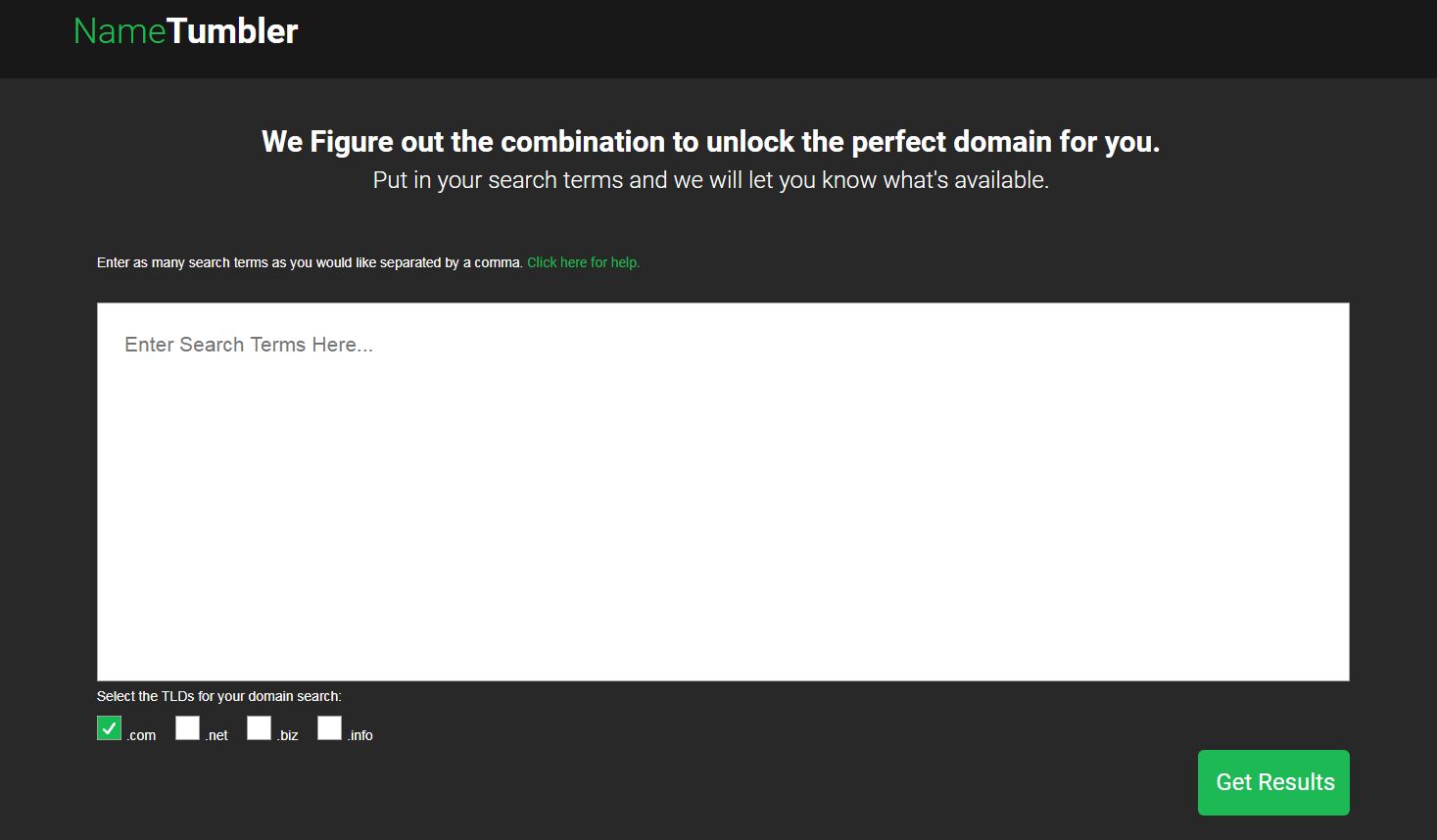Click the .info label text

pyautogui.click(x=360, y=735)
